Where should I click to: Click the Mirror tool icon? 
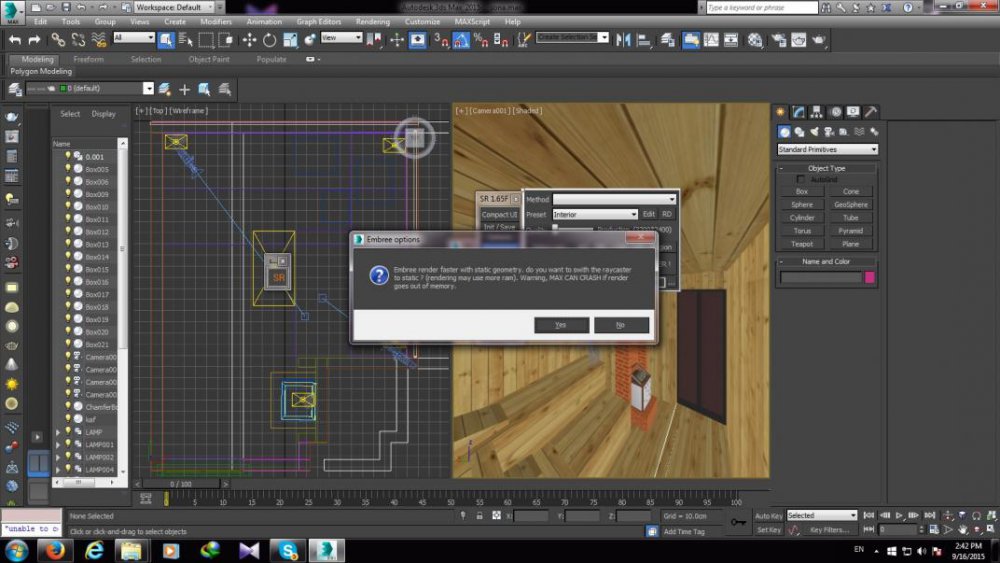(624, 40)
